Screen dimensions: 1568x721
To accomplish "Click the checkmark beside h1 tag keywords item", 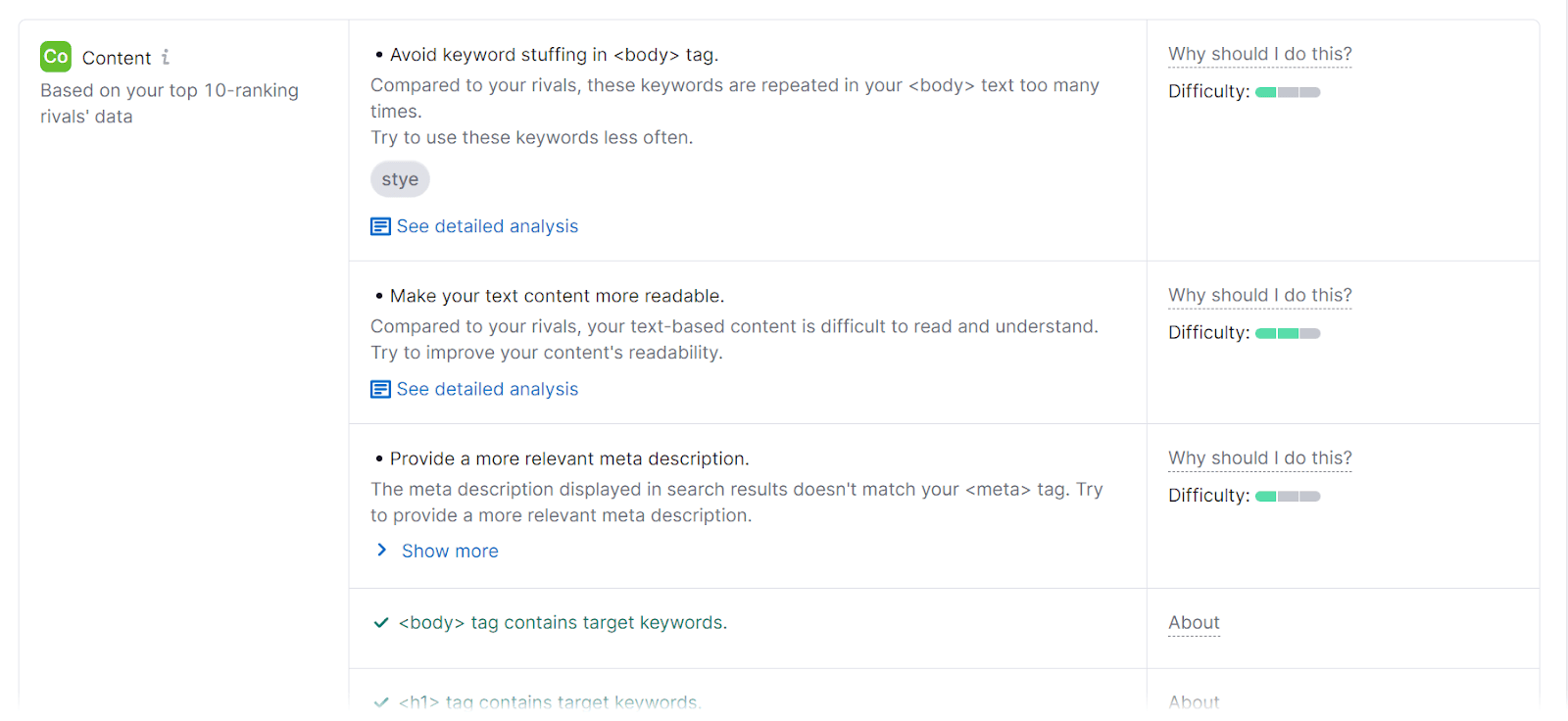I will tap(381, 701).
